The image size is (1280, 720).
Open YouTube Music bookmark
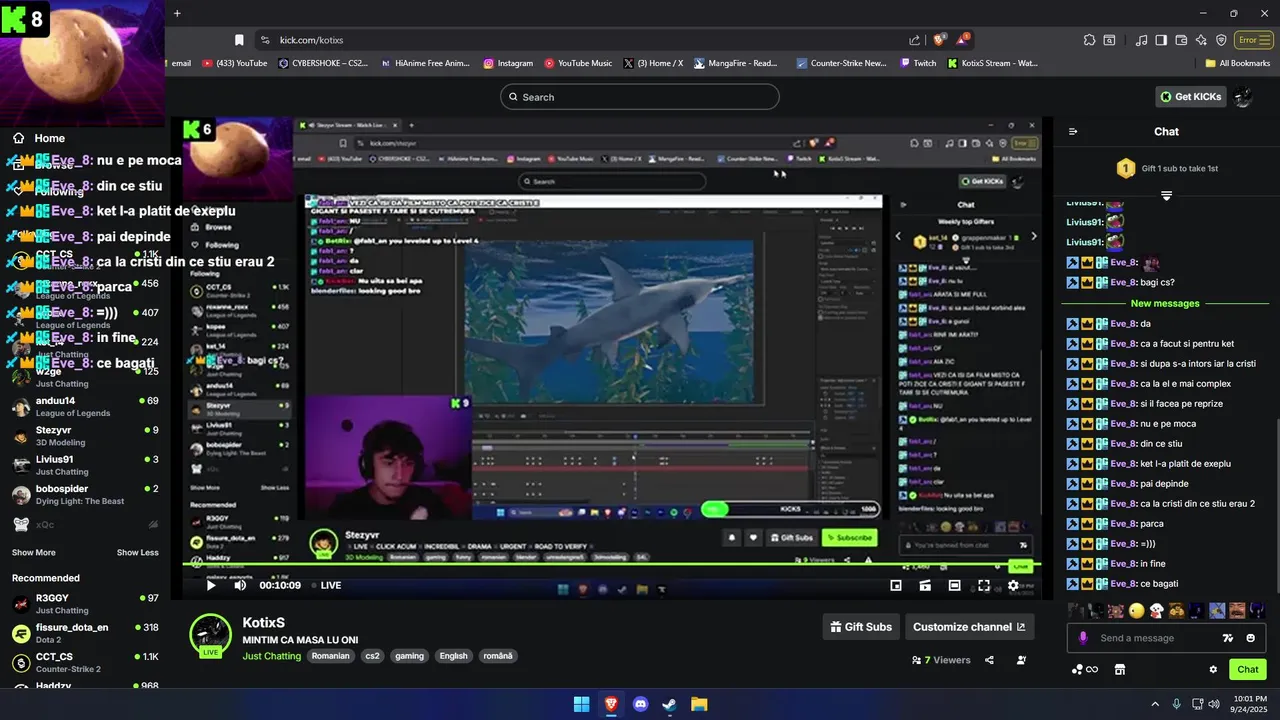pyautogui.click(x=578, y=63)
